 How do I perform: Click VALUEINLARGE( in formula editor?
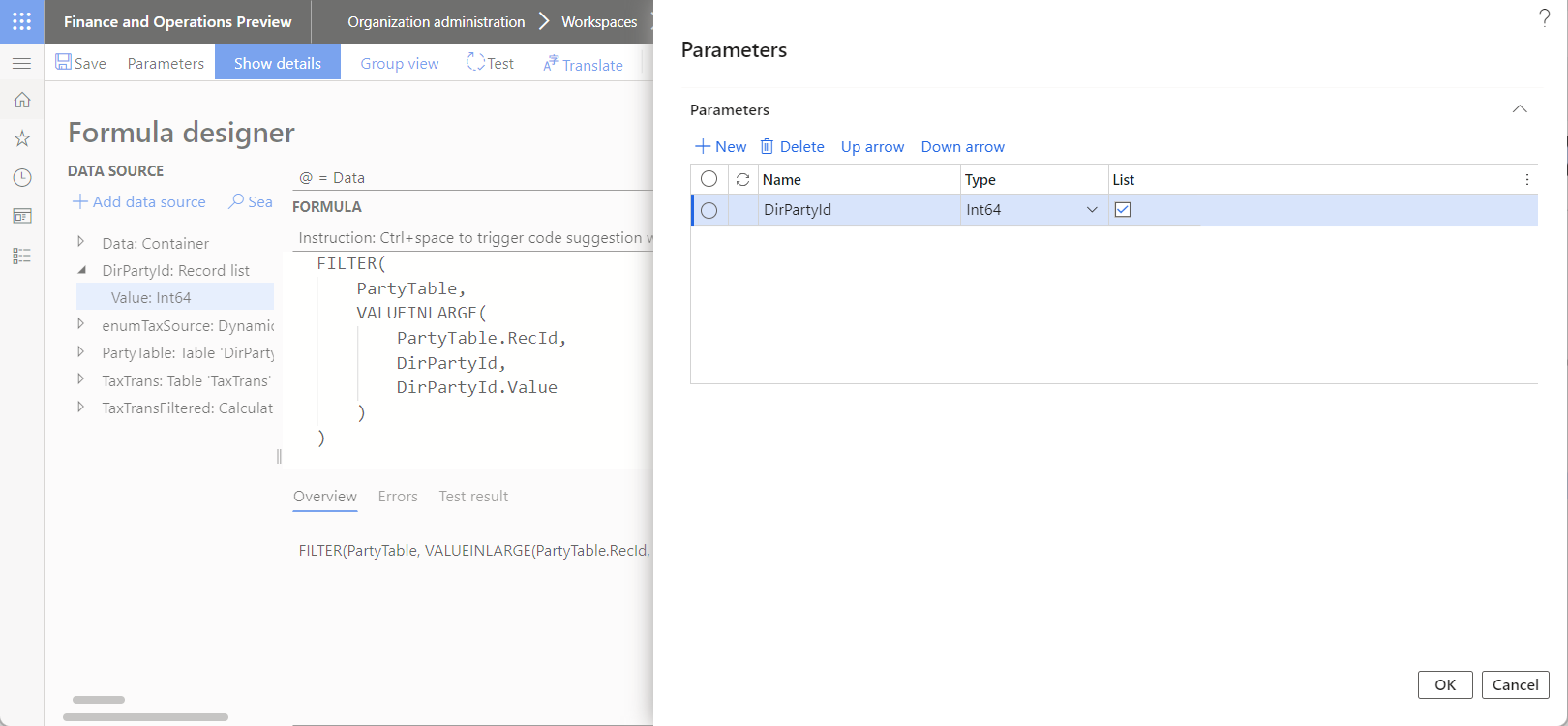pyautogui.click(x=422, y=313)
